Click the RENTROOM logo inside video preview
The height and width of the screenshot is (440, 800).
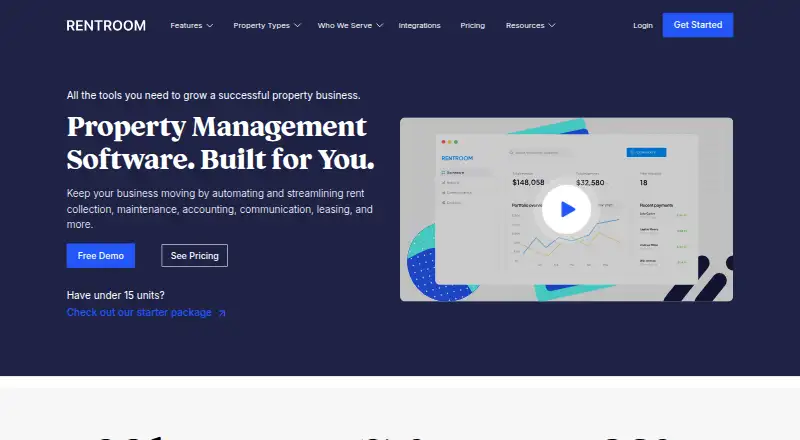(457, 158)
